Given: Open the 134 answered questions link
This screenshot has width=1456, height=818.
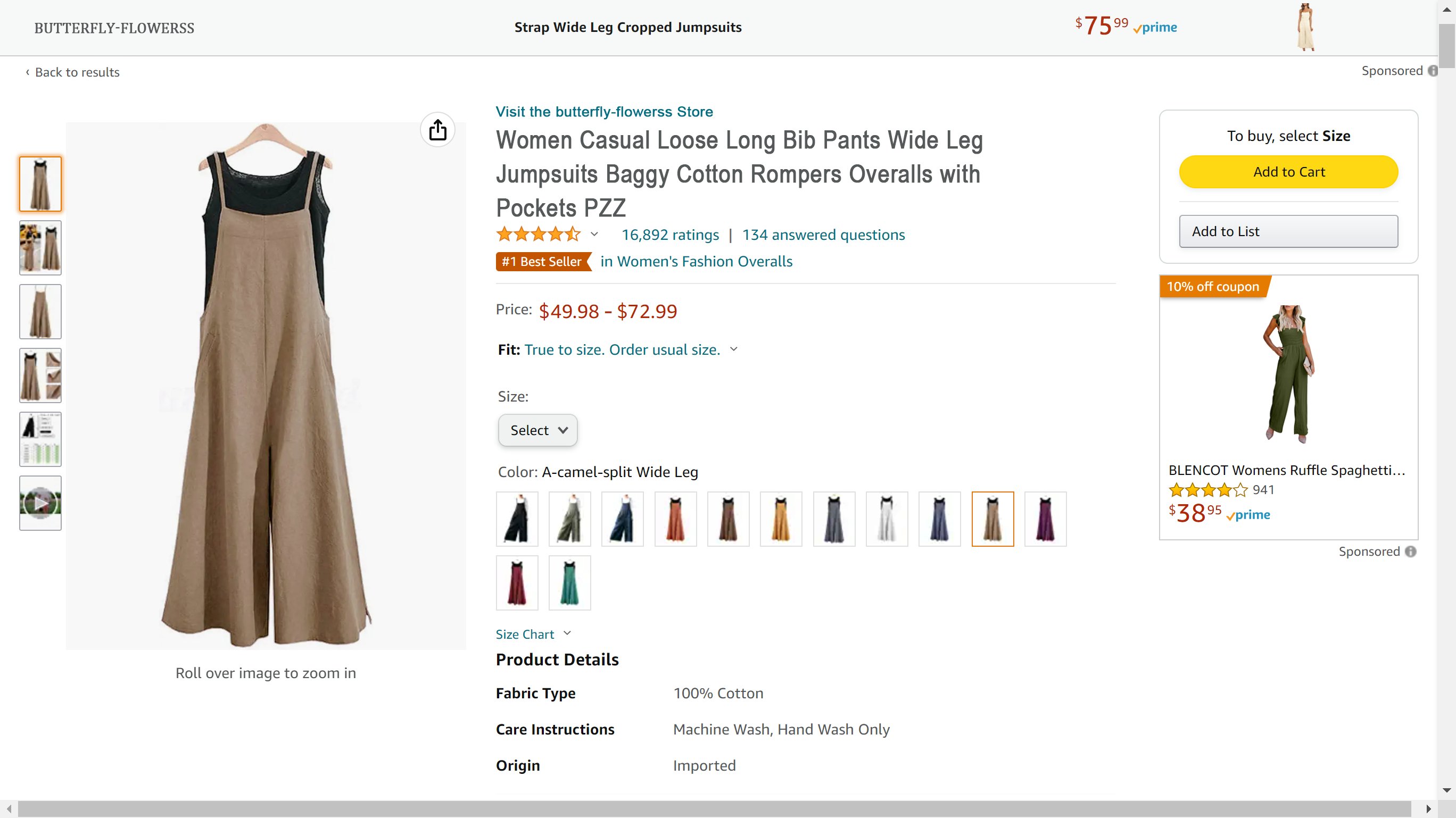Looking at the screenshot, I should pyautogui.click(x=823, y=235).
